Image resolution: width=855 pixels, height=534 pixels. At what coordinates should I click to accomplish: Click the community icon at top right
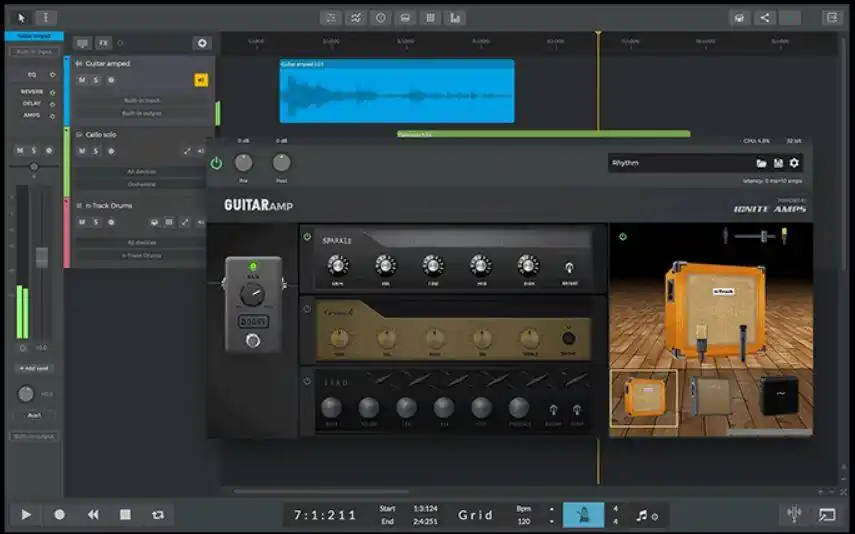click(739, 18)
